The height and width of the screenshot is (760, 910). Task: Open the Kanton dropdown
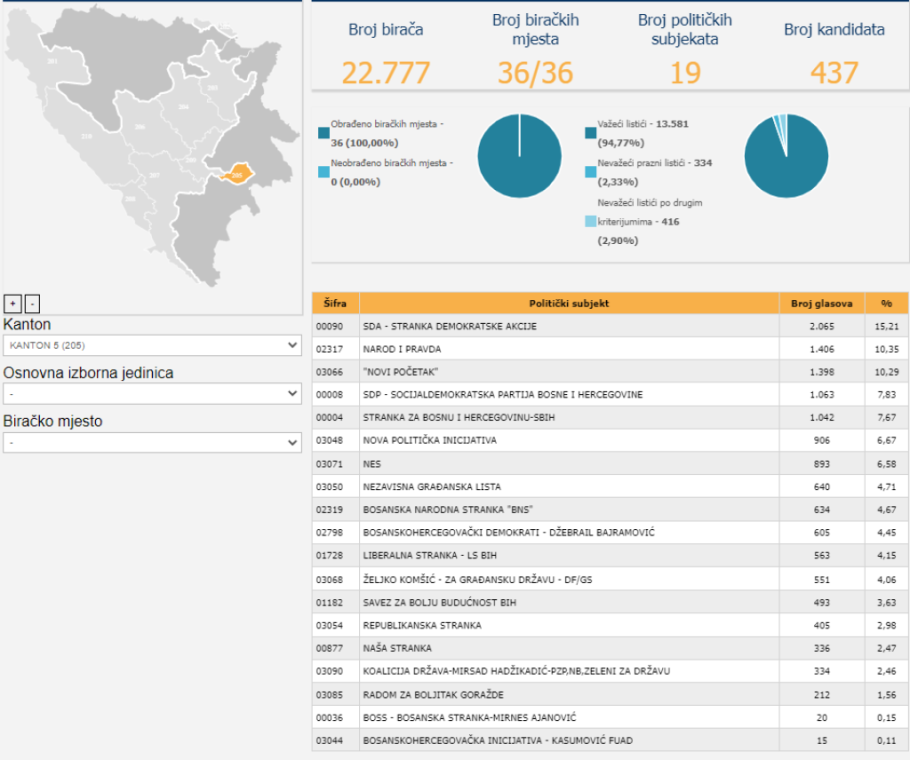(x=152, y=345)
